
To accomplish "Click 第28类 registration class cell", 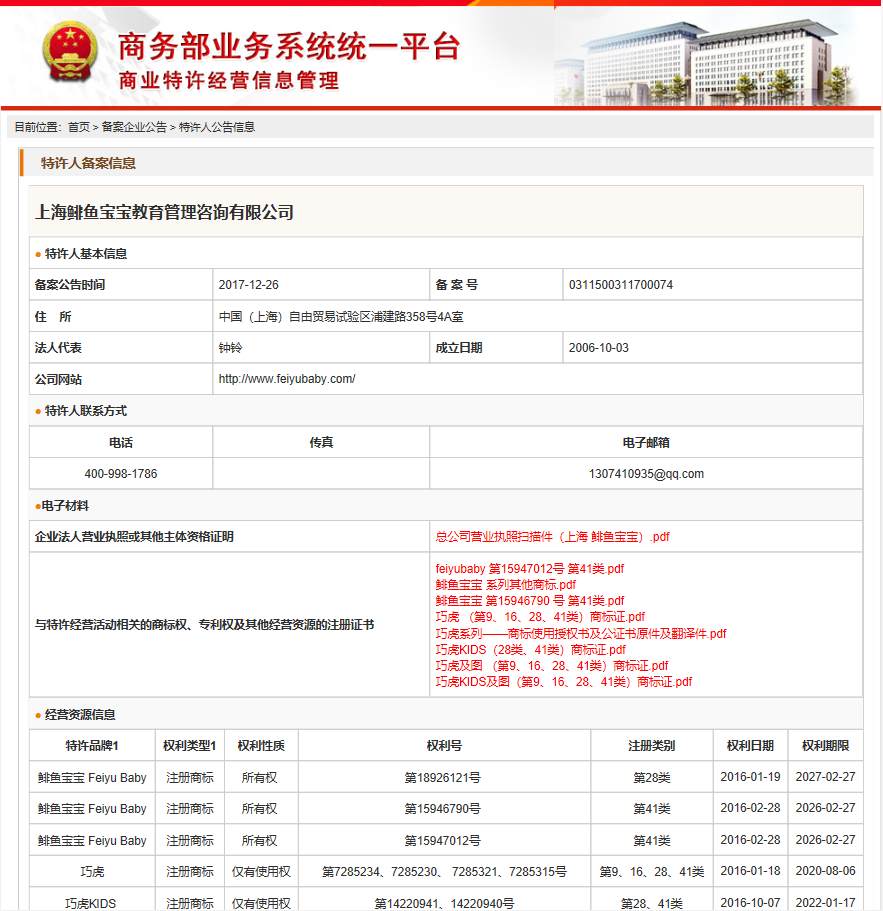I will click(652, 777).
